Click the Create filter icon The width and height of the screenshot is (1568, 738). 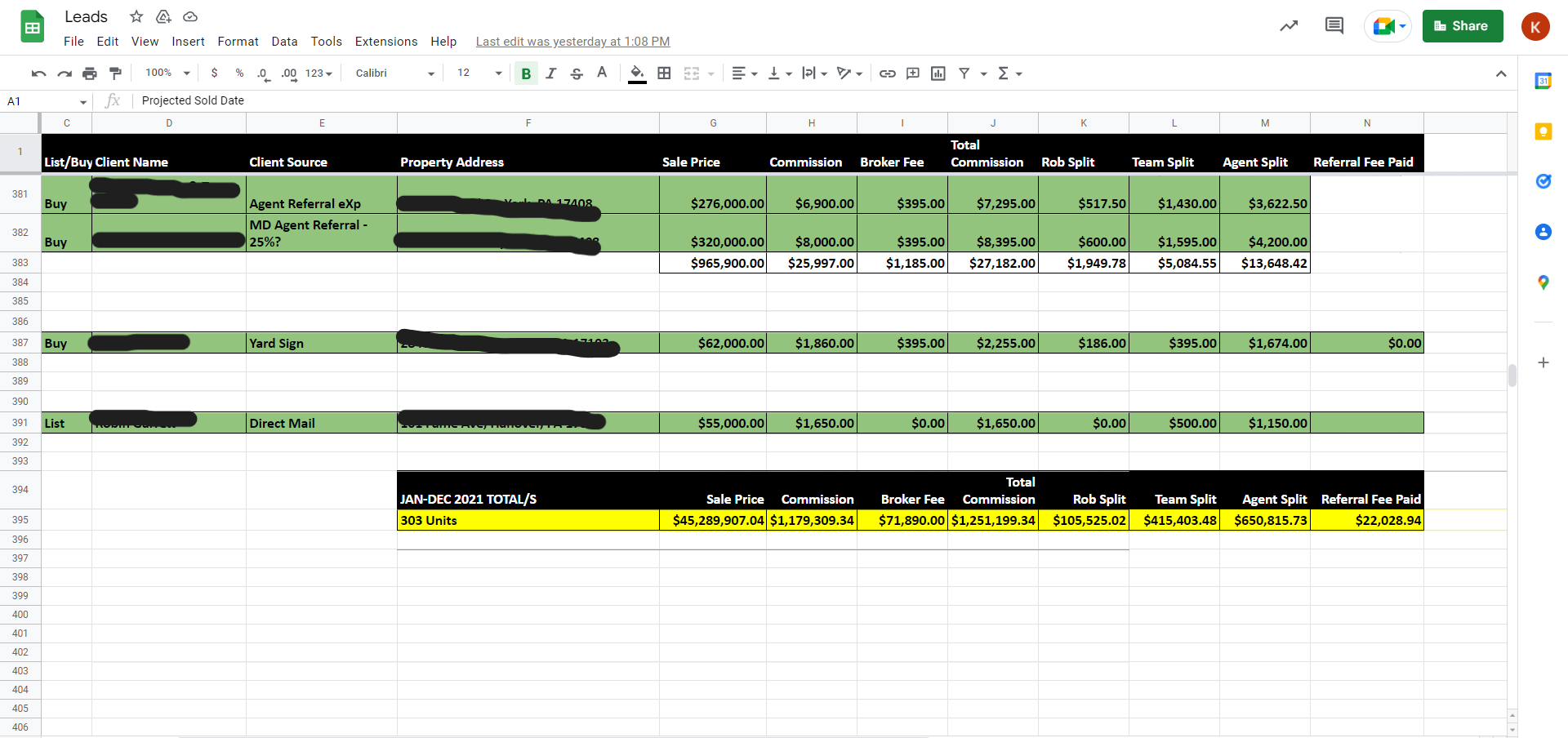tap(964, 73)
